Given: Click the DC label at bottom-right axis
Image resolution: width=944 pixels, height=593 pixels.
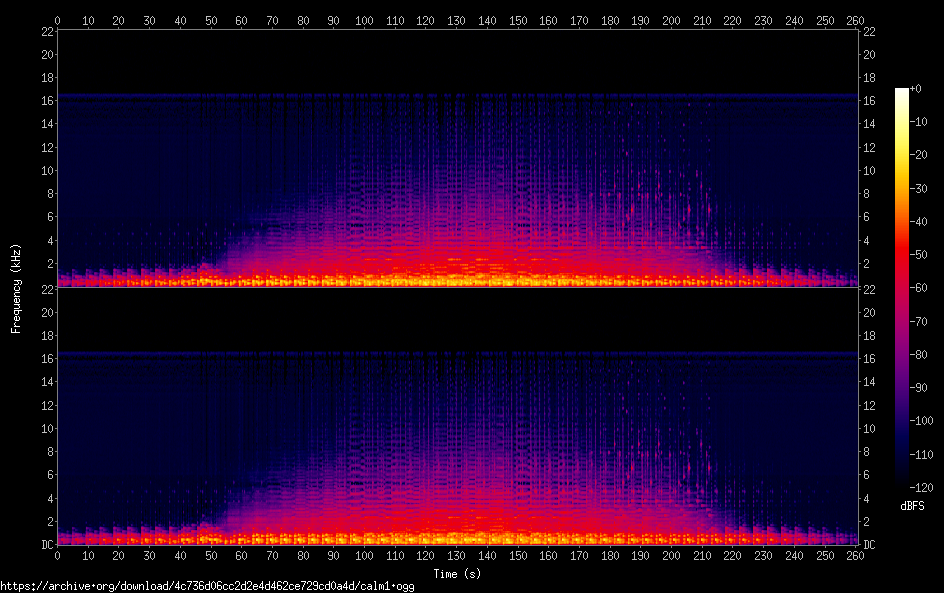Looking at the screenshot, I should coord(869,544).
